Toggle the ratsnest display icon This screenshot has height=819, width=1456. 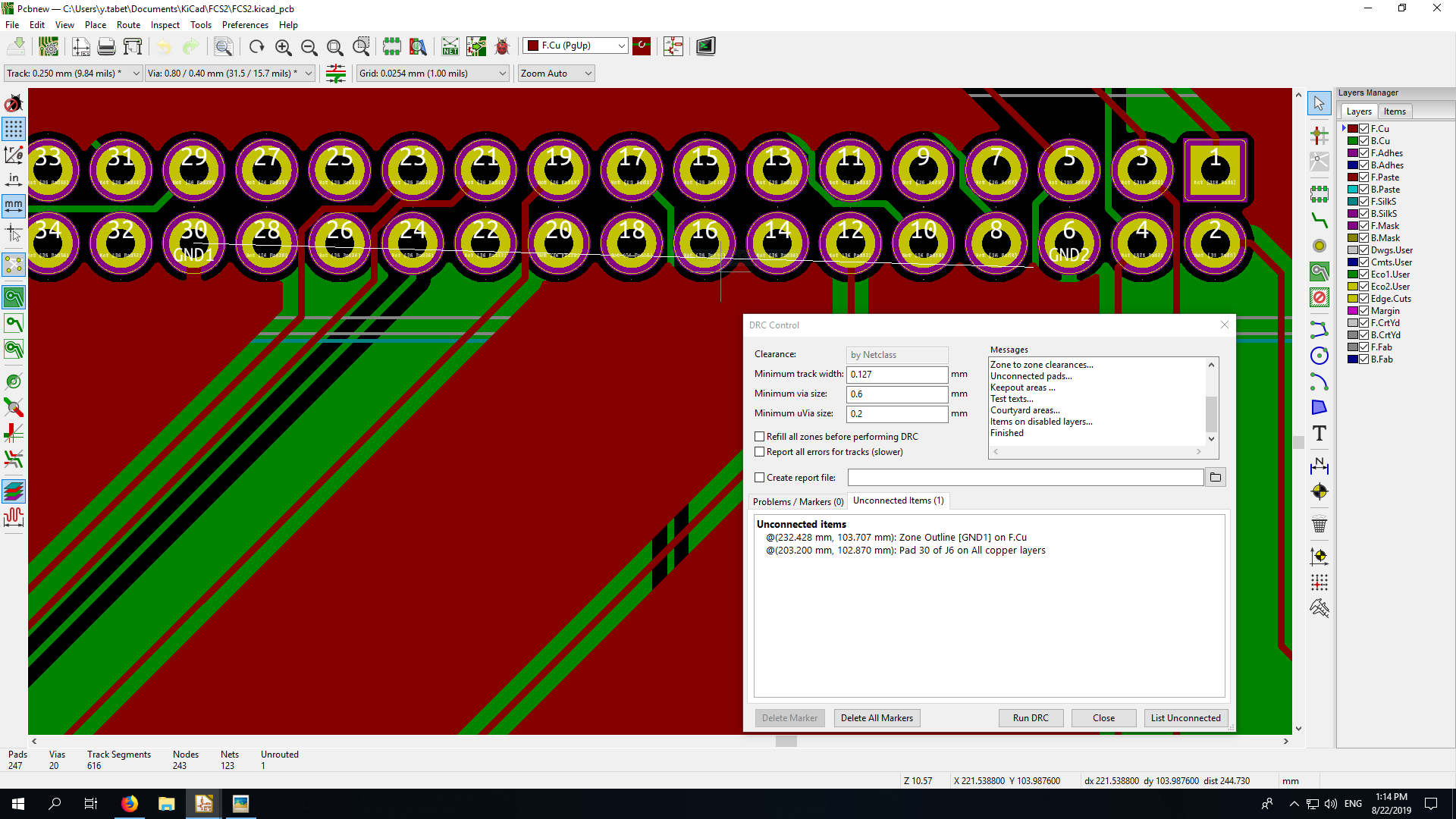14,265
